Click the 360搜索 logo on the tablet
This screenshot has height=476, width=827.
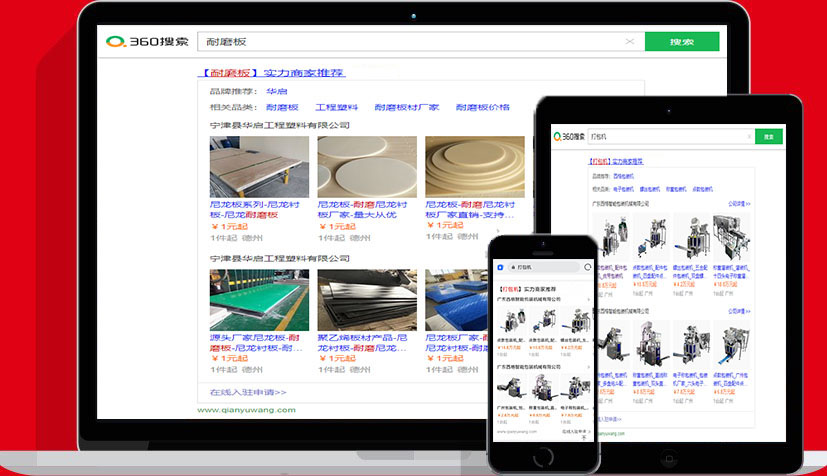point(569,137)
